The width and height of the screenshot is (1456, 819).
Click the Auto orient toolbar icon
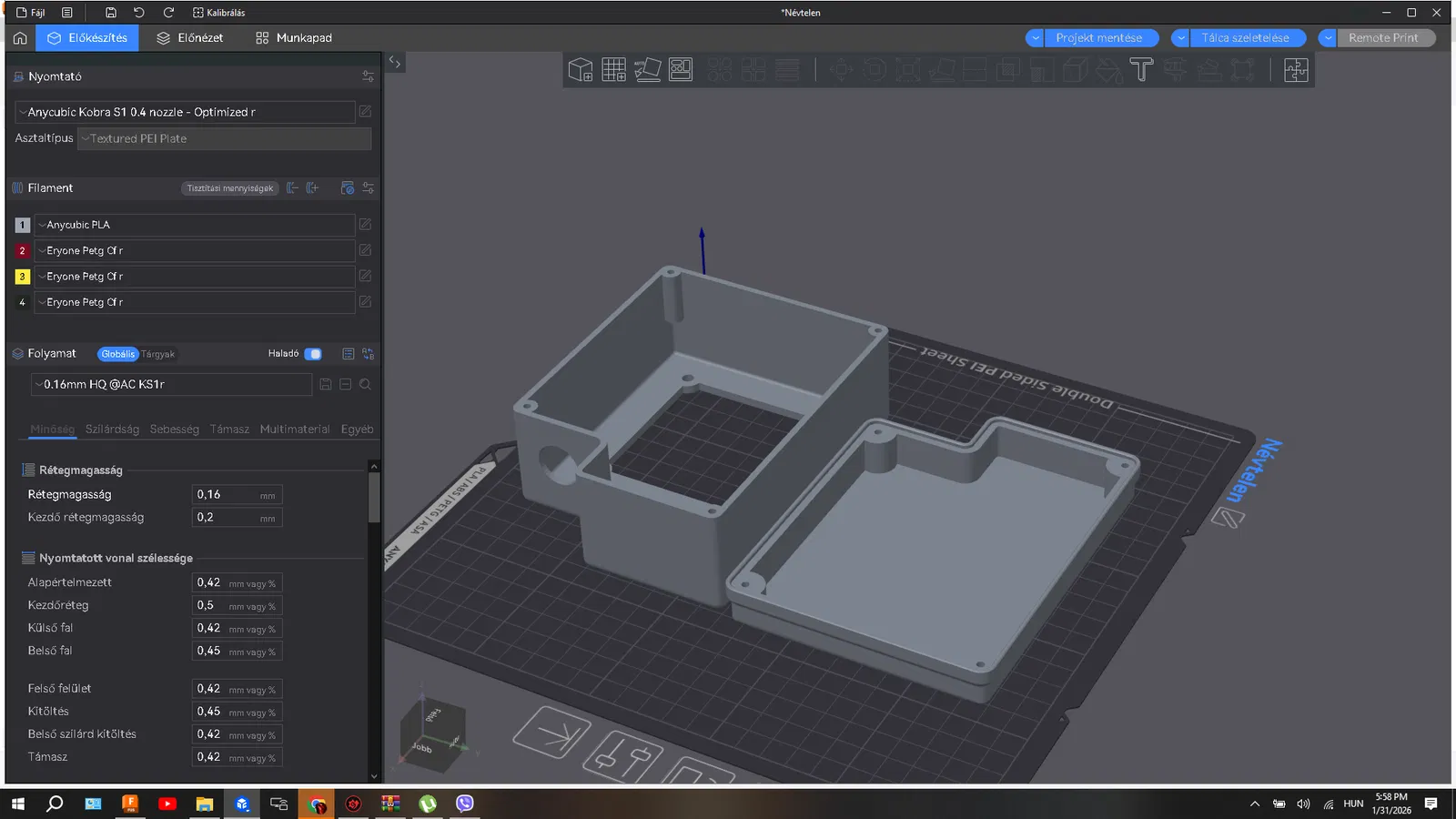coord(647,70)
